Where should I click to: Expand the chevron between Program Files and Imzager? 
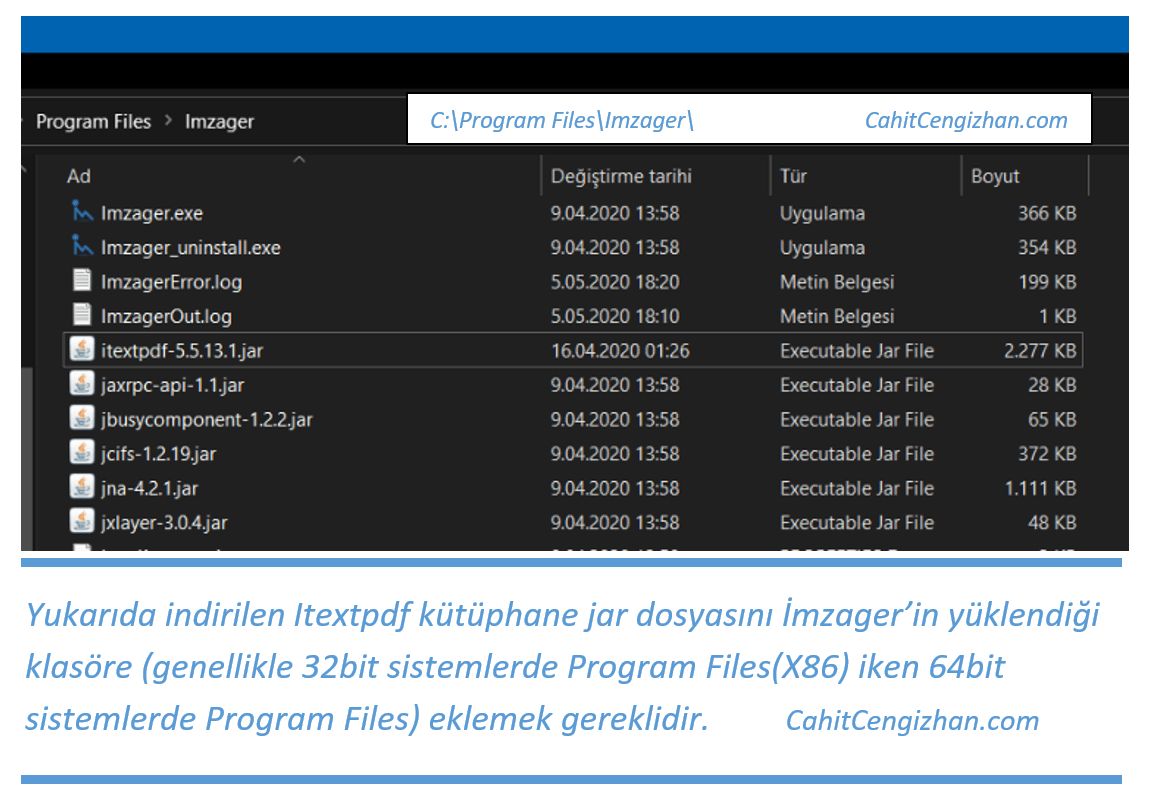coord(167,122)
